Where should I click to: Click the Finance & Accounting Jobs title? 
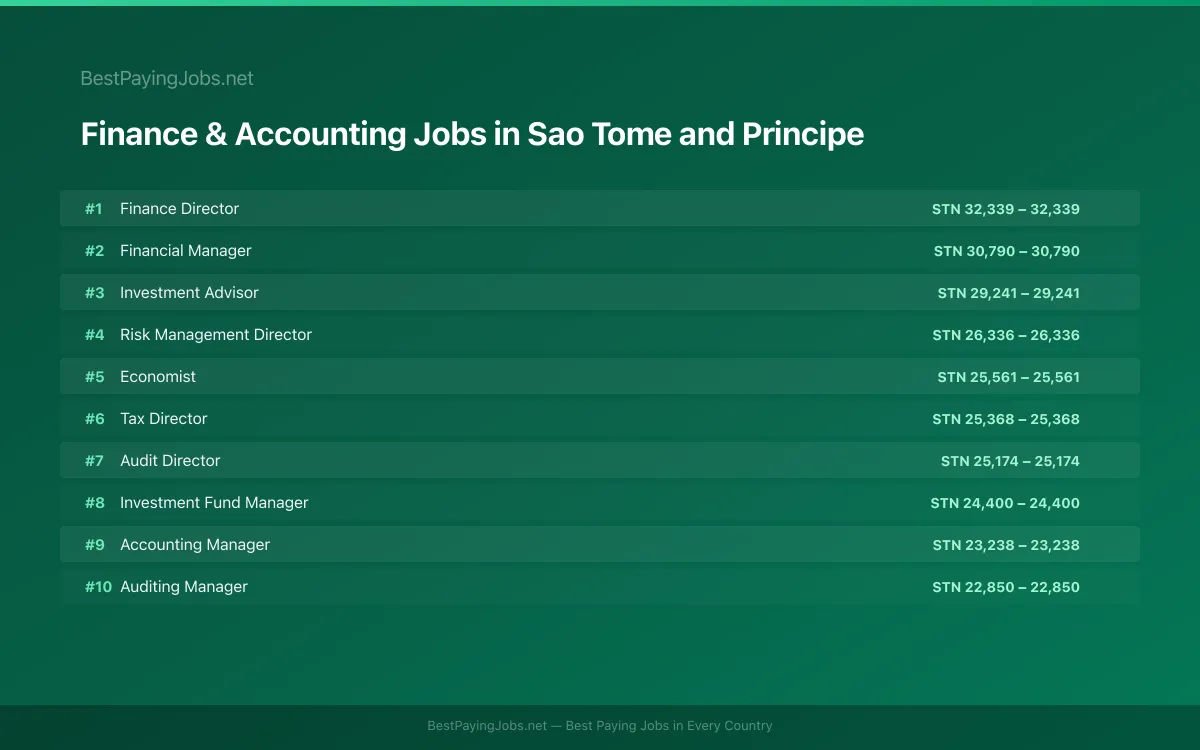pyautogui.click(x=472, y=134)
